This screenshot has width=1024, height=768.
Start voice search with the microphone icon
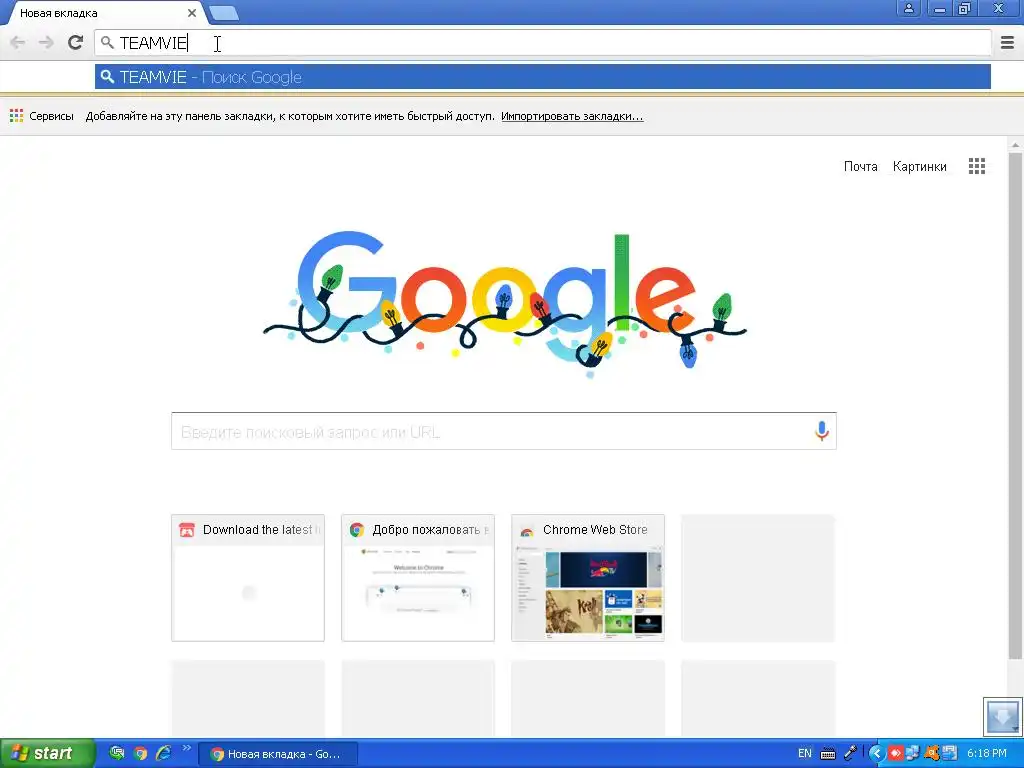[822, 431]
